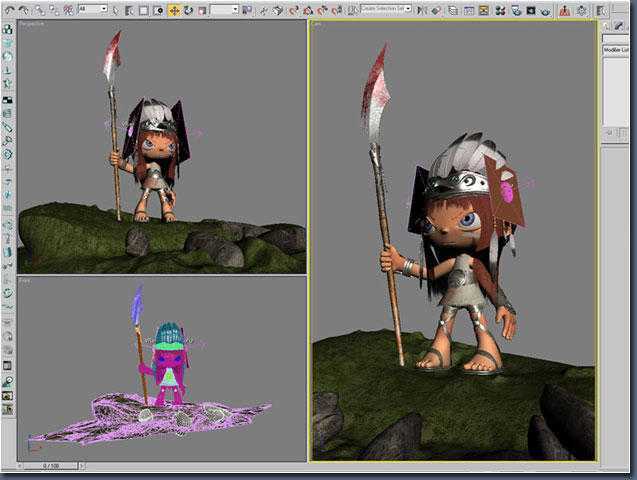Screen dimensions: 637x480
Task: Open the Select by Name dialog
Action: [x=129, y=10]
